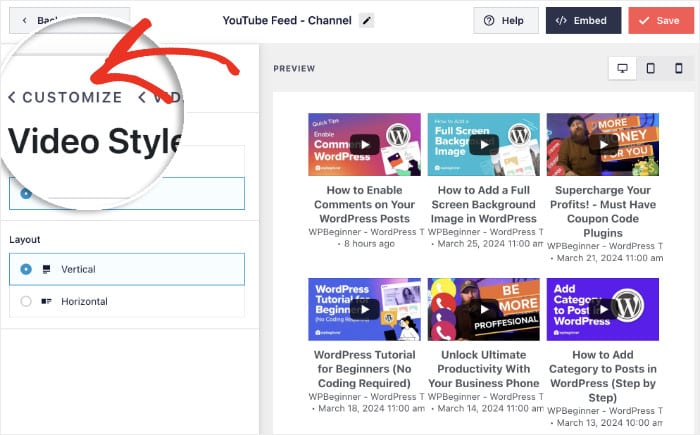
Task: Select the Vertical layout radio button
Action: (x=26, y=269)
